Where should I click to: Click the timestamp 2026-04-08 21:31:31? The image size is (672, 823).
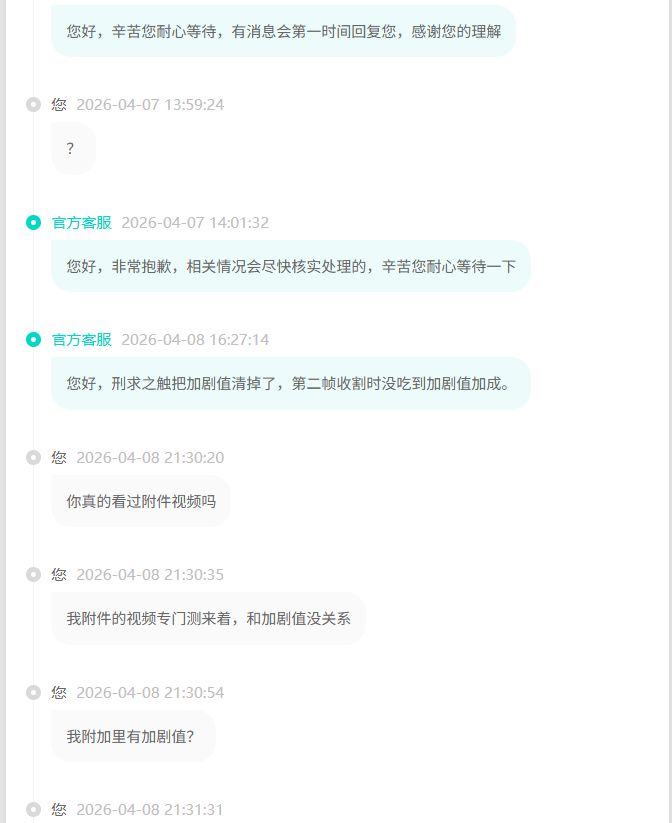(x=150, y=809)
